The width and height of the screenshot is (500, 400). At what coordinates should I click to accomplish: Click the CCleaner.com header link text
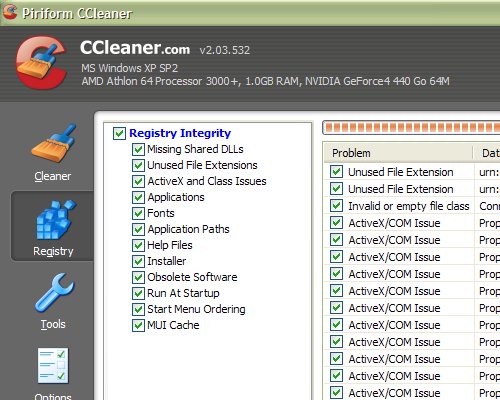point(135,48)
